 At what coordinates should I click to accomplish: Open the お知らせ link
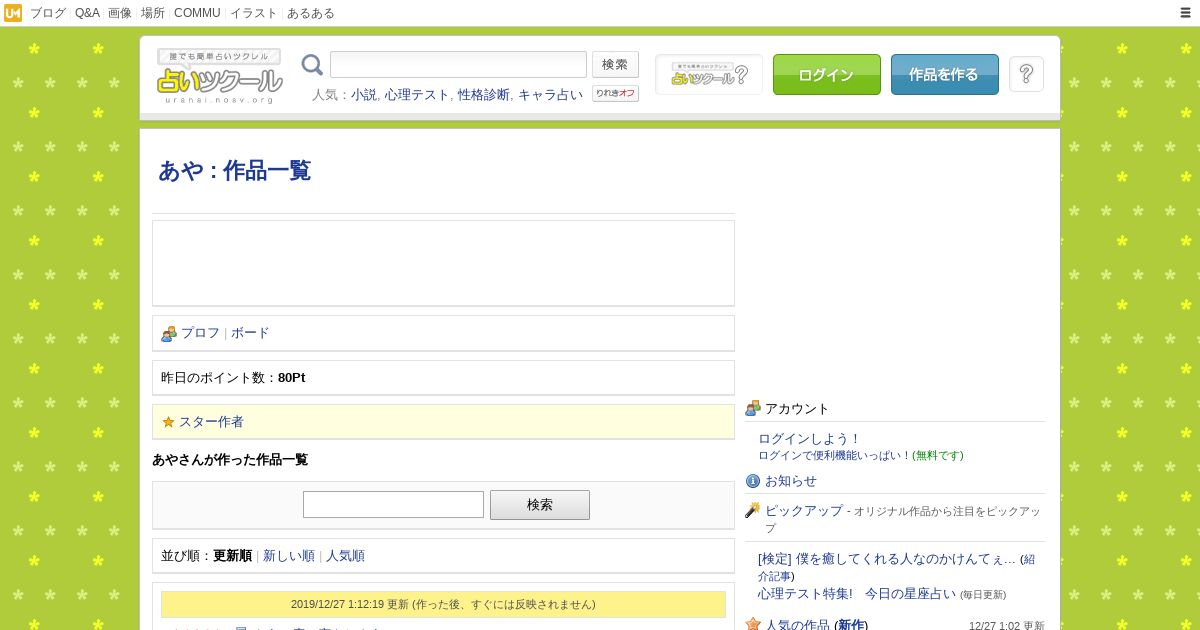[791, 481]
